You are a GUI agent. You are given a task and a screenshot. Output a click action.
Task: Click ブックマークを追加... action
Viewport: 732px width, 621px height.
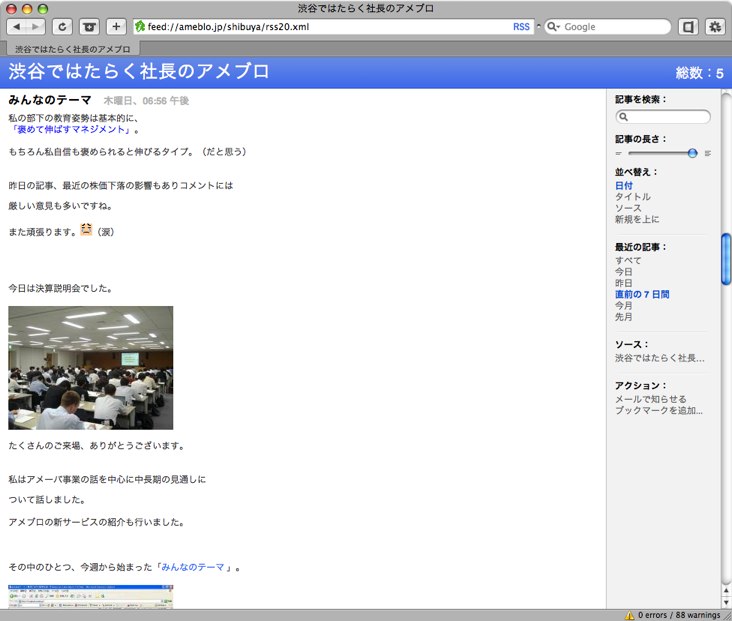(659, 410)
